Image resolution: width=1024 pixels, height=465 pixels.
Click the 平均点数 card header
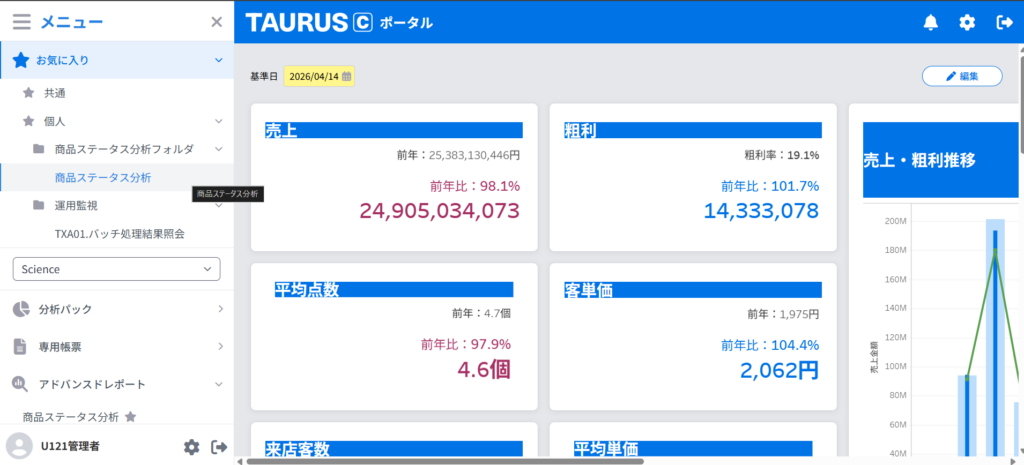coord(394,289)
